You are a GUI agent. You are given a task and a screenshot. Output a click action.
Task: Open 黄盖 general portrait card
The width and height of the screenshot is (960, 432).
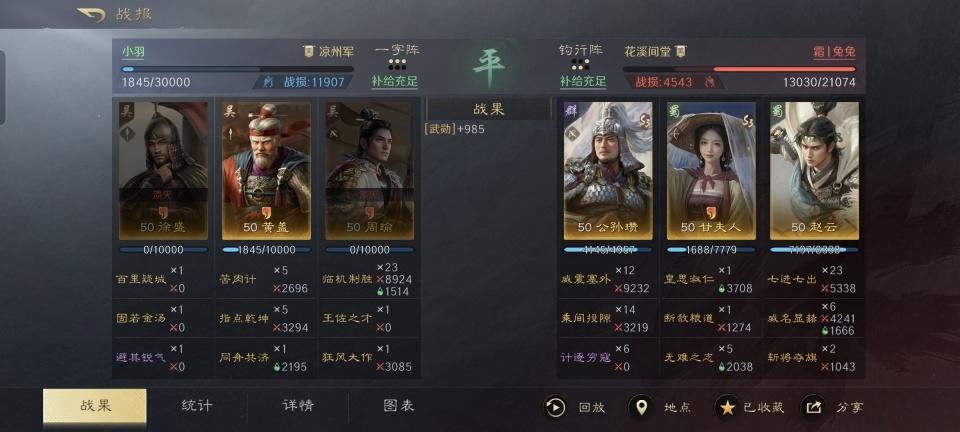[266, 171]
